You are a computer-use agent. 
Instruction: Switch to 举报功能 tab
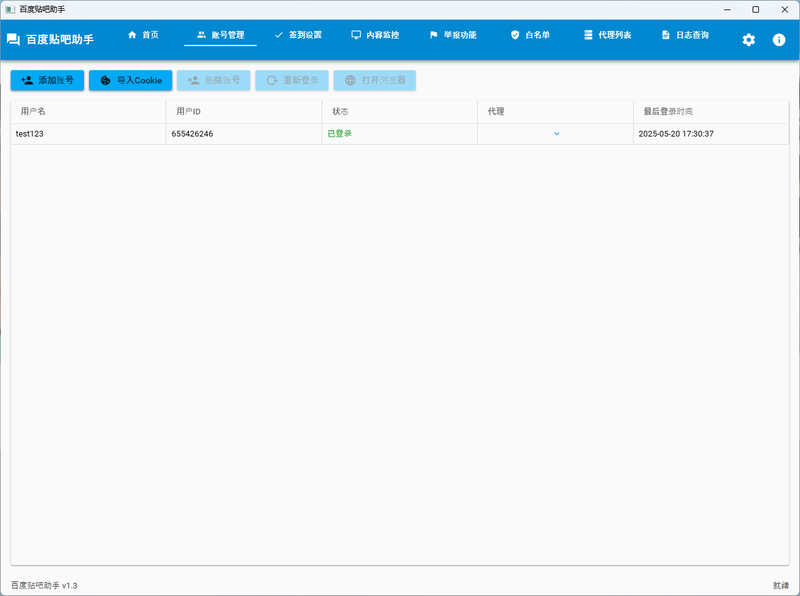click(x=453, y=35)
